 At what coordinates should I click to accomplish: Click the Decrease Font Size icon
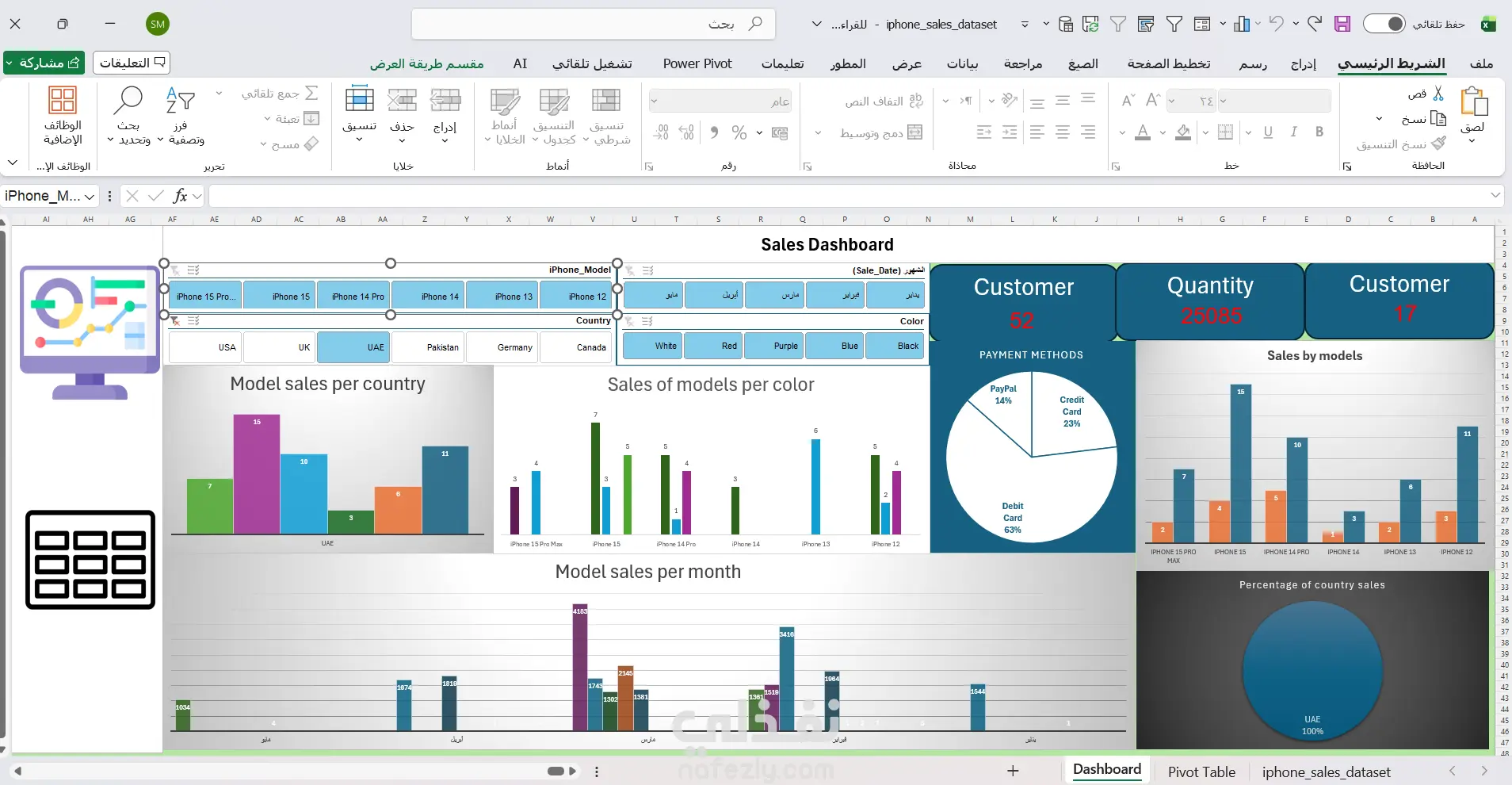(x=1128, y=100)
